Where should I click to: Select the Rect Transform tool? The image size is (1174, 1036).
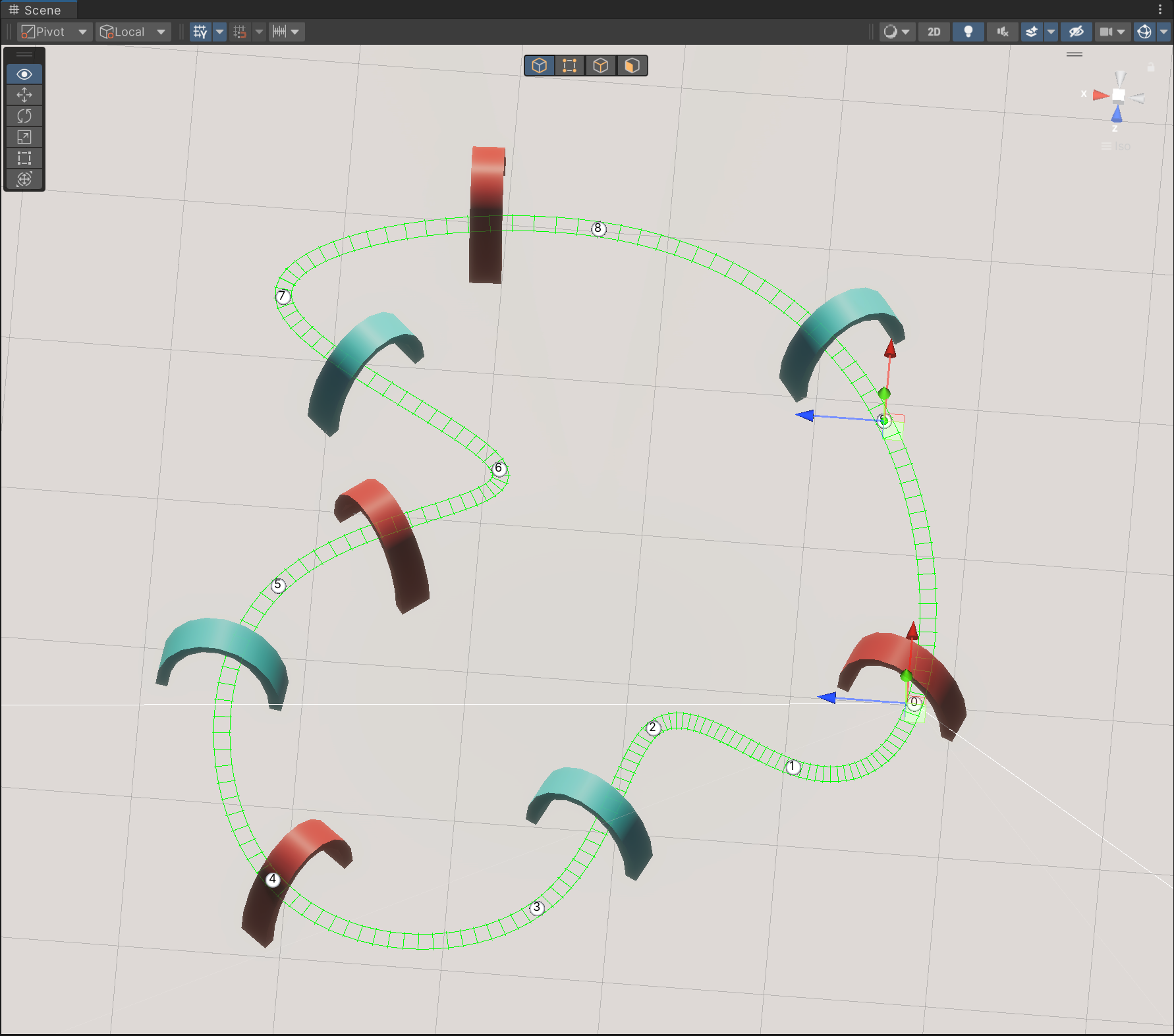24,158
